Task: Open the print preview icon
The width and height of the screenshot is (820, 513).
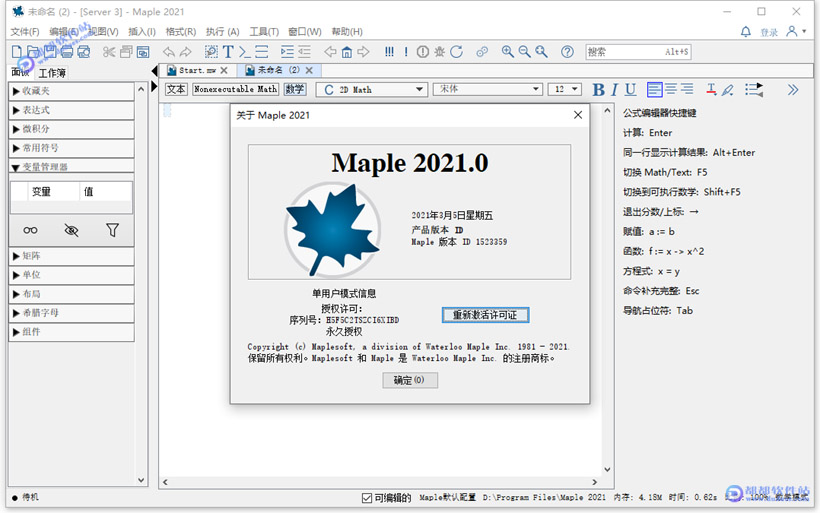Action: (84, 51)
